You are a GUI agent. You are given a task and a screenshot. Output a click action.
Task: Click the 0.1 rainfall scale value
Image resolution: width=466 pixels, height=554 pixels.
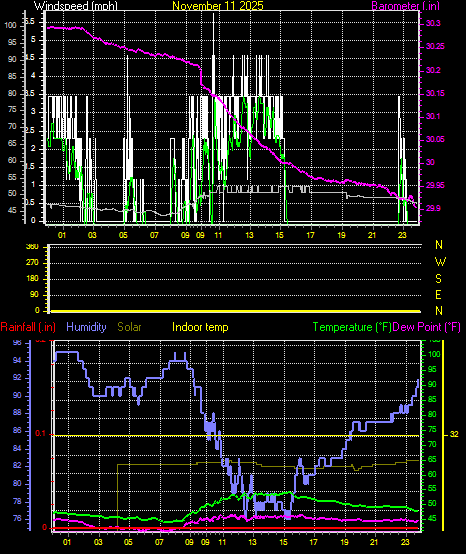click(40, 434)
